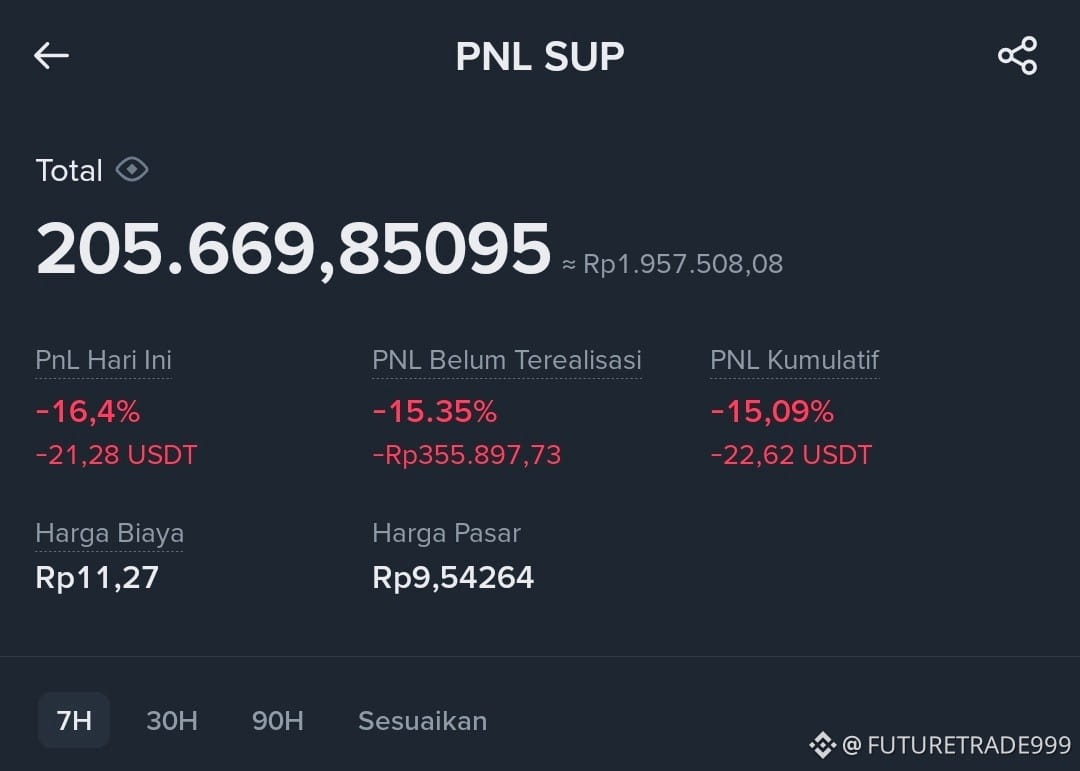Tap the share icon

[x=1017, y=55]
